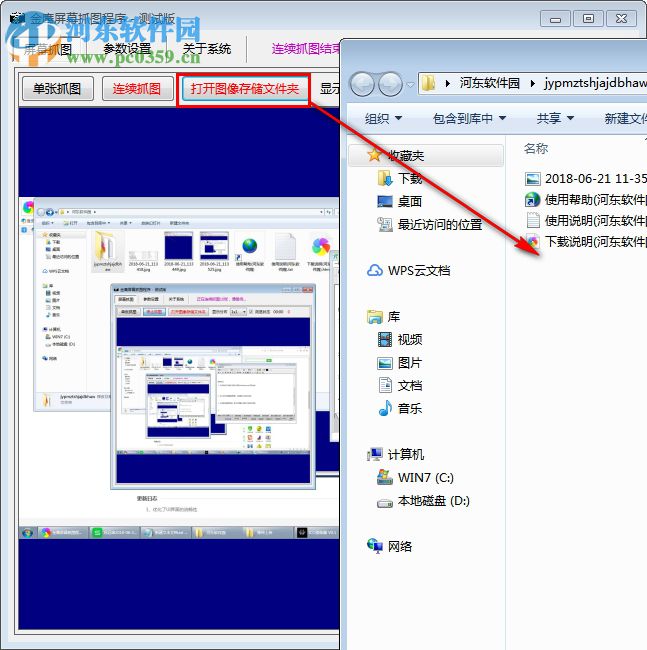The height and width of the screenshot is (650, 647).
Task: Click the 下载 folder icon
Action: click(385, 178)
